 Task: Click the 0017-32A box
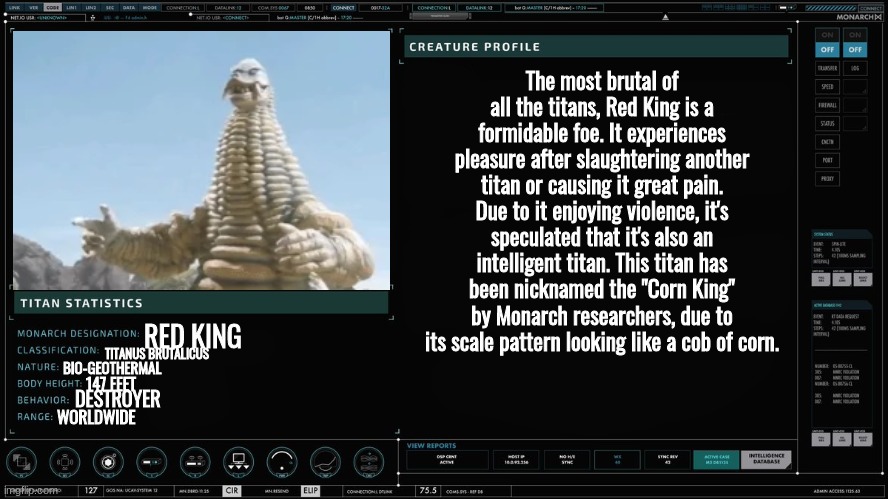pos(381,8)
